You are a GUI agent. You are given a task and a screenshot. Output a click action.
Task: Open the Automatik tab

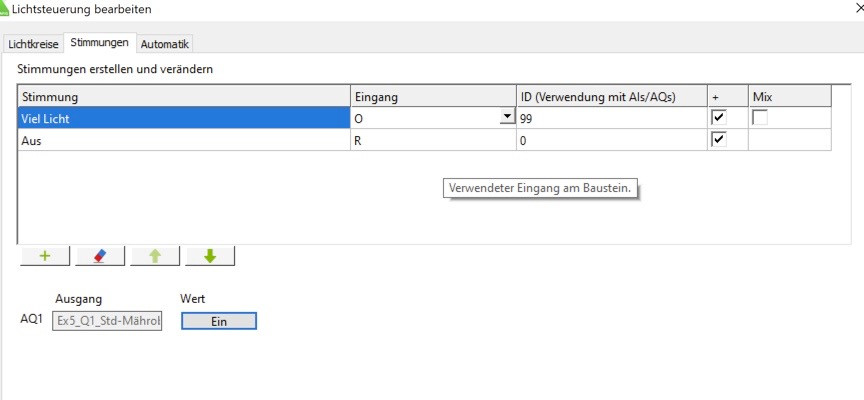[165, 44]
